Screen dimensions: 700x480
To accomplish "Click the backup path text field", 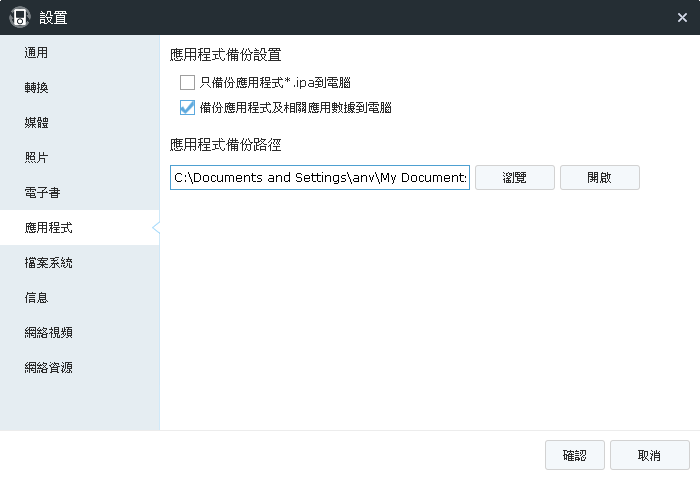I will click(319, 178).
